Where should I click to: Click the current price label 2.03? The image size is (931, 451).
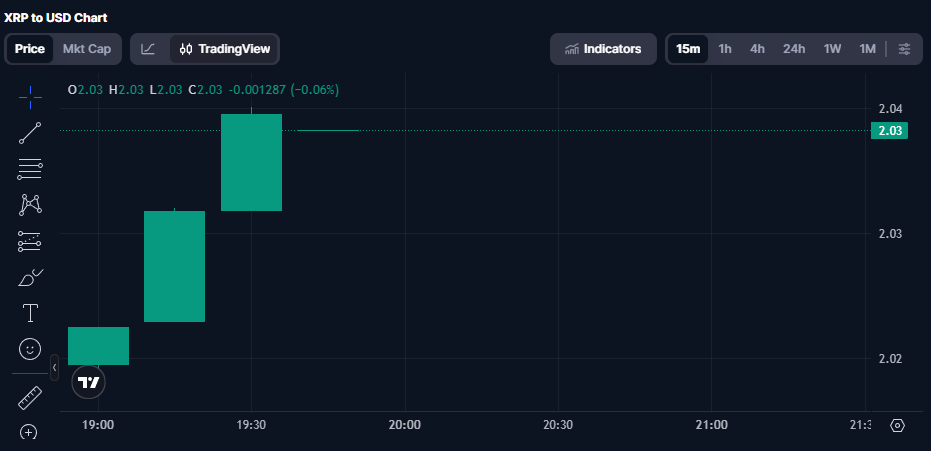[889, 131]
